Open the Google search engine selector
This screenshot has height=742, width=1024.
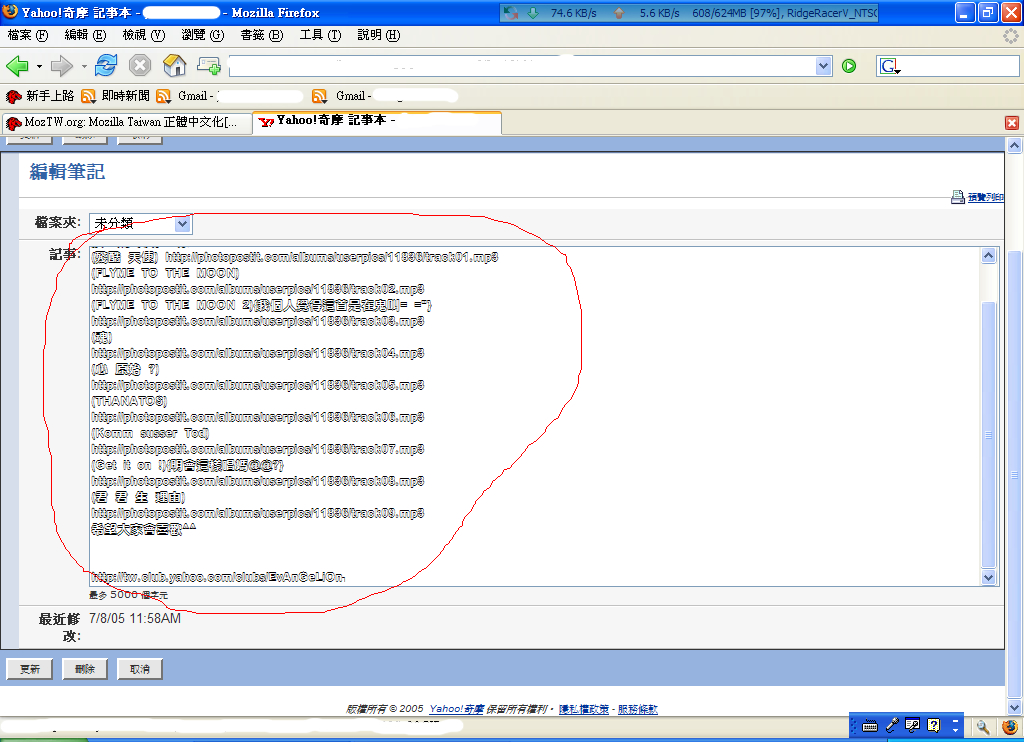(x=890, y=66)
